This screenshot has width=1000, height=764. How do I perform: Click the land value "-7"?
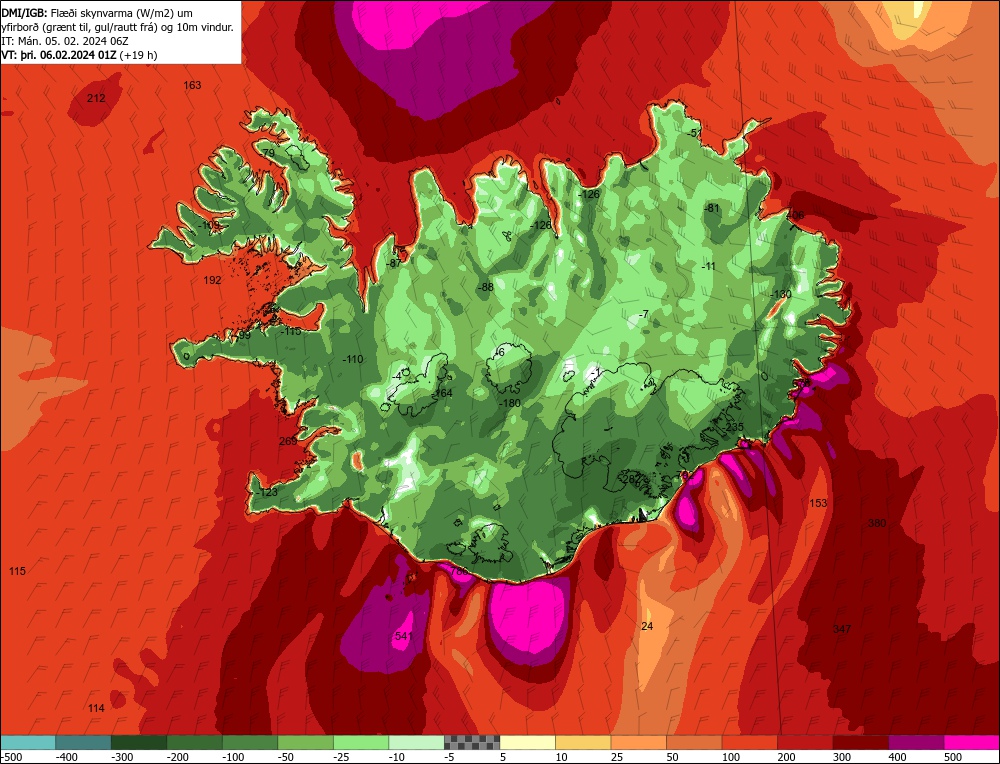(644, 314)
